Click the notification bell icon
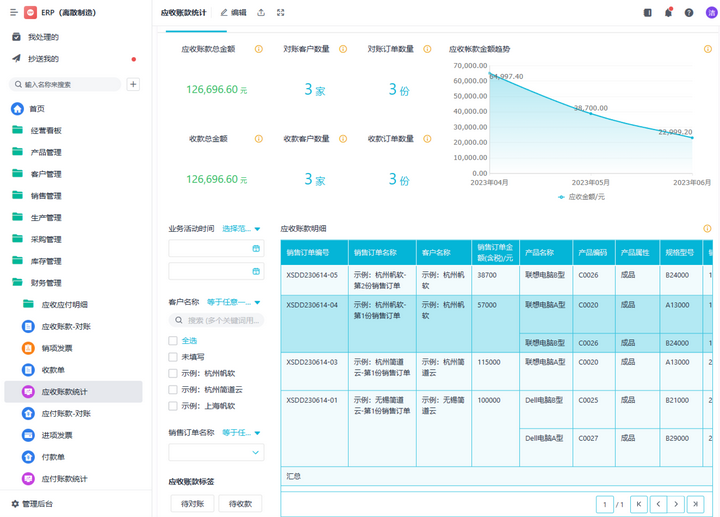The image size is (720, 517). point(668,13)
